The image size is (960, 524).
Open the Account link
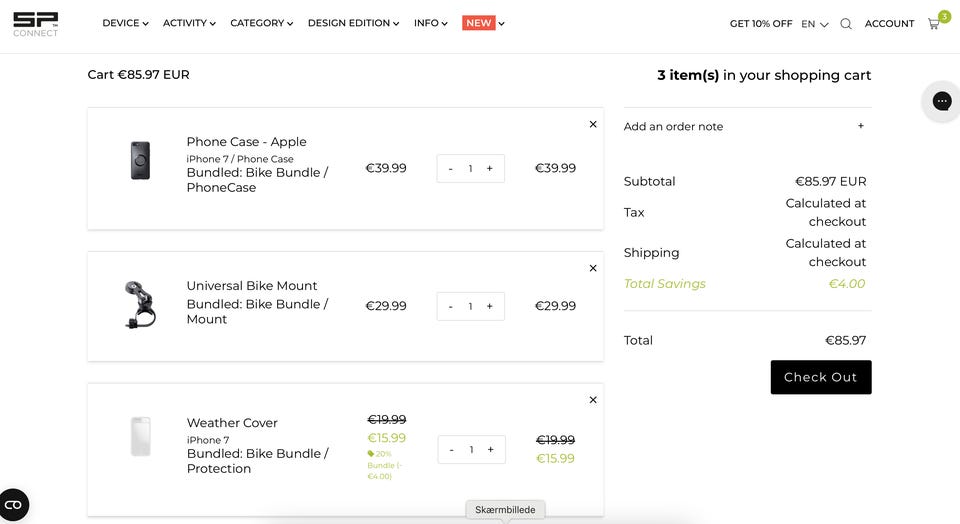pyautogui.click(x=889, y=24)
